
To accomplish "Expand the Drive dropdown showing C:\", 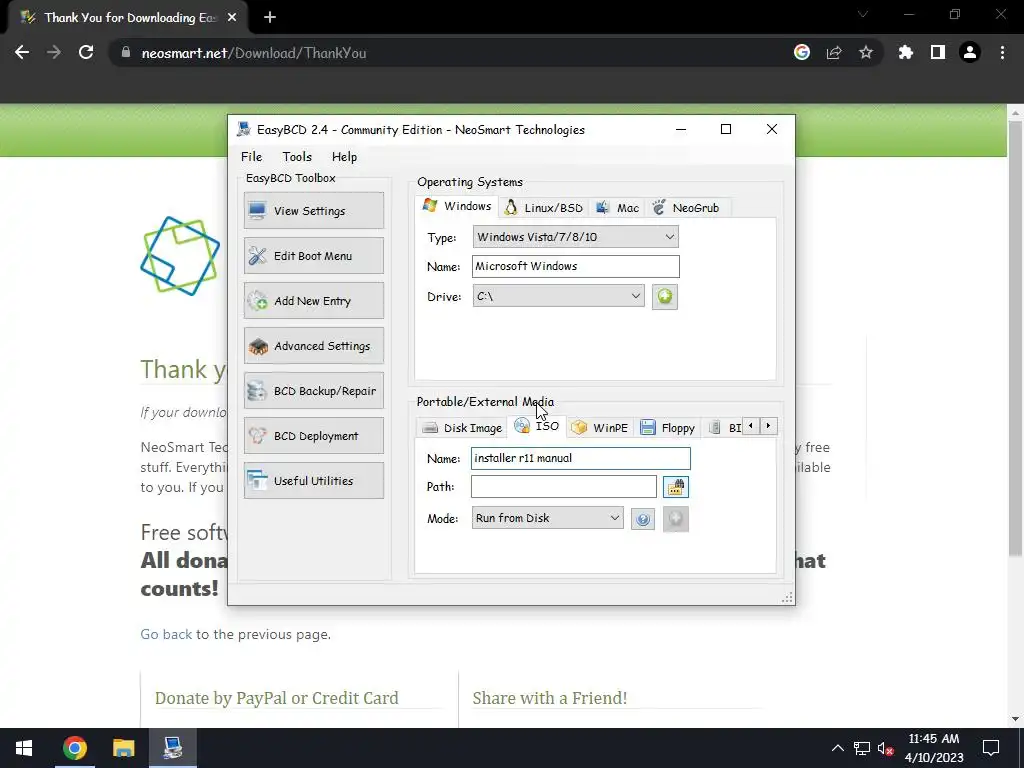I will [x=558, y=296].
